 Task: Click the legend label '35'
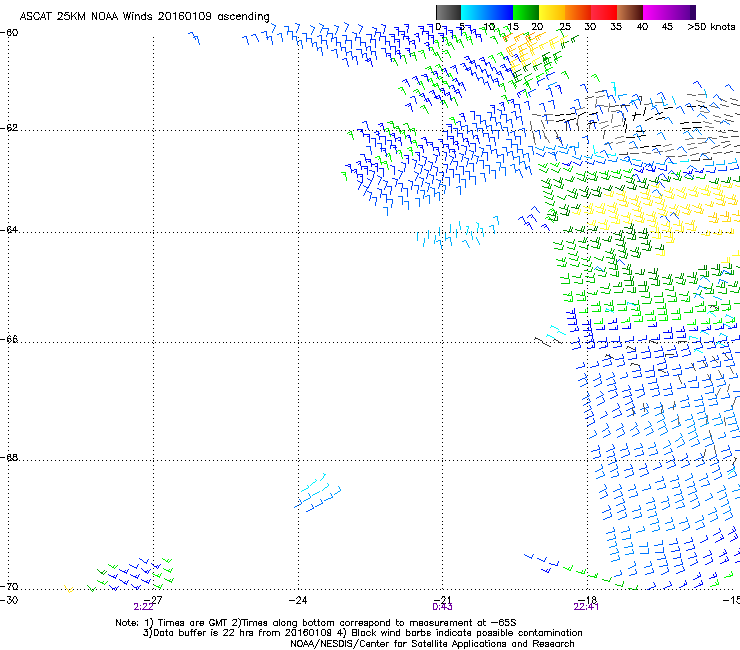[x=616, y=26]
